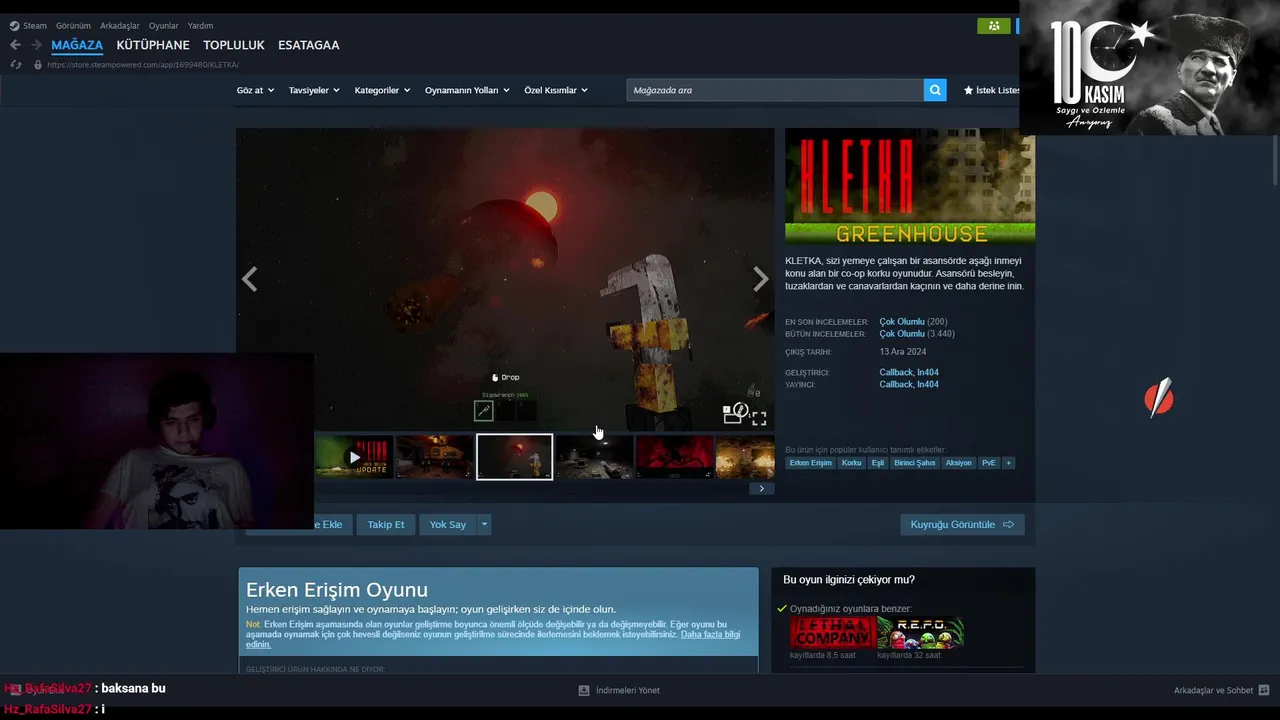Go back with the browser back arrow
The height and width of the screenshot is (720, 1280).
[15, 45]
